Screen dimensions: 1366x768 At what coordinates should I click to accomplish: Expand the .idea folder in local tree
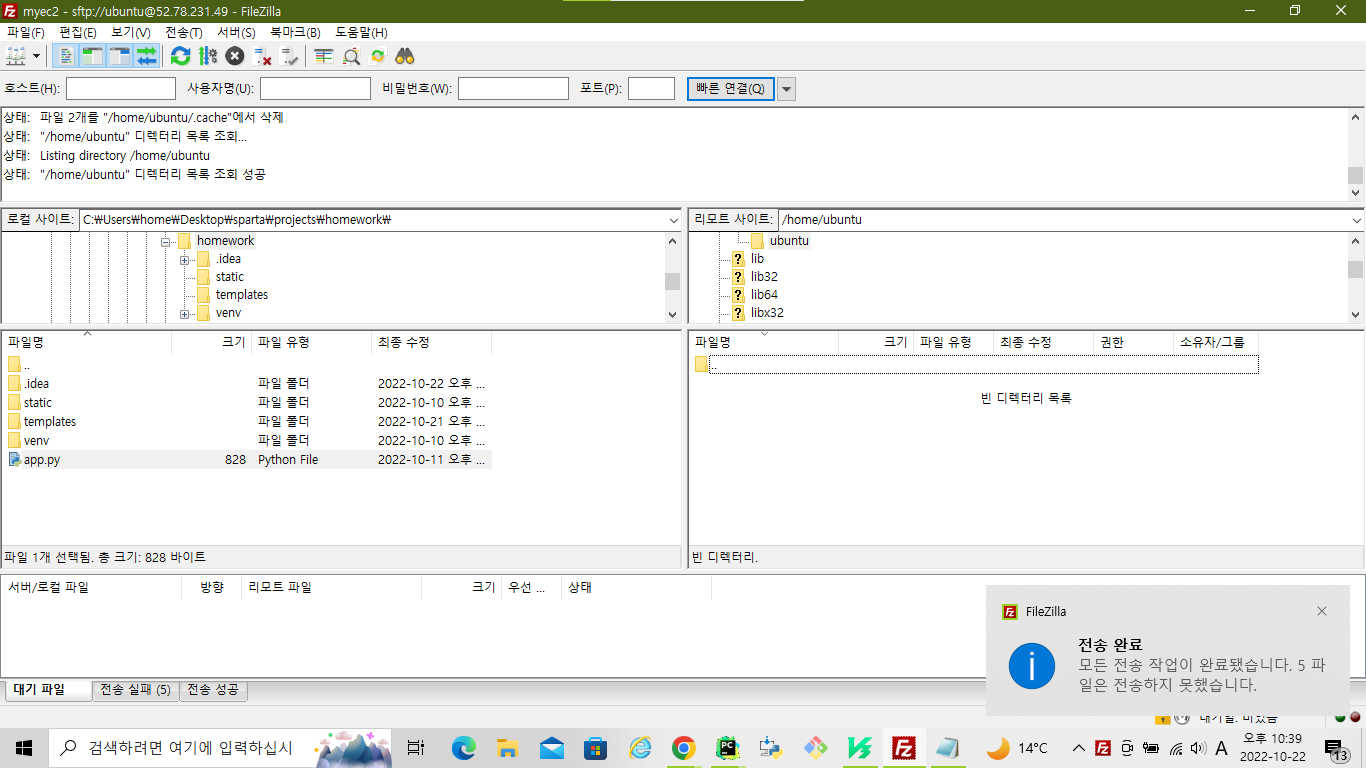(x=185, y=260)
